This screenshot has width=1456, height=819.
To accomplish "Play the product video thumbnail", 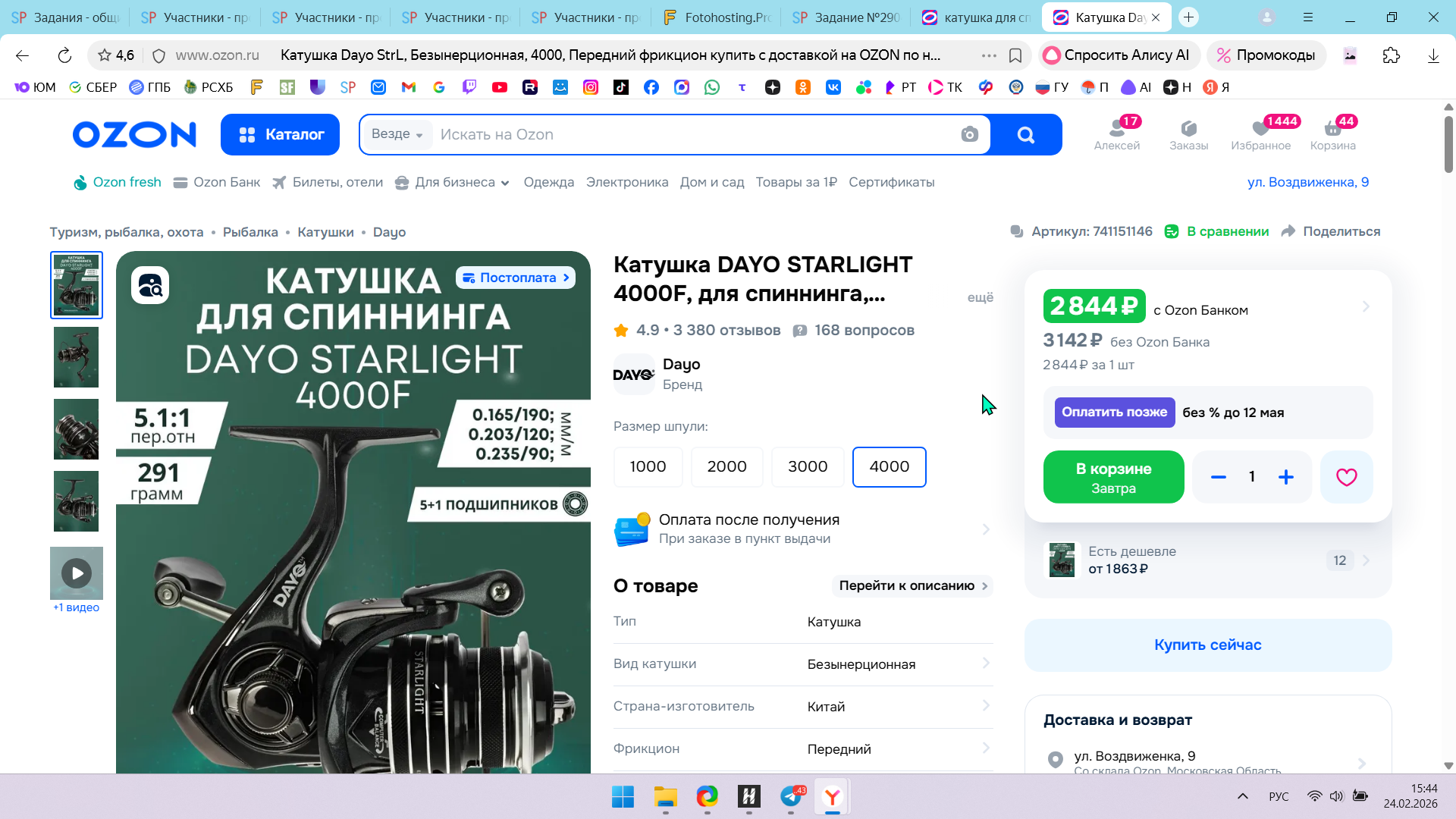I will [77, 573].
